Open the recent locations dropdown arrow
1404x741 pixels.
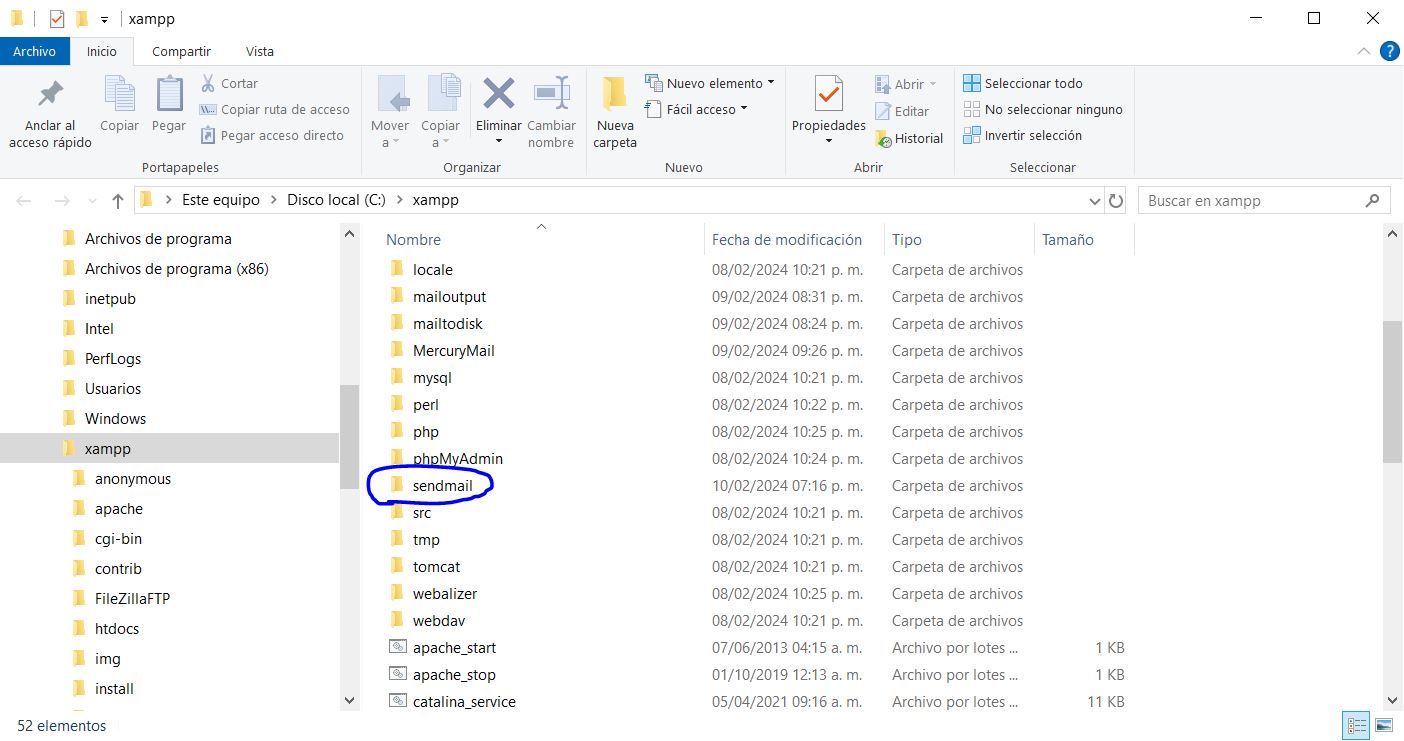click(x=90, y=202)
